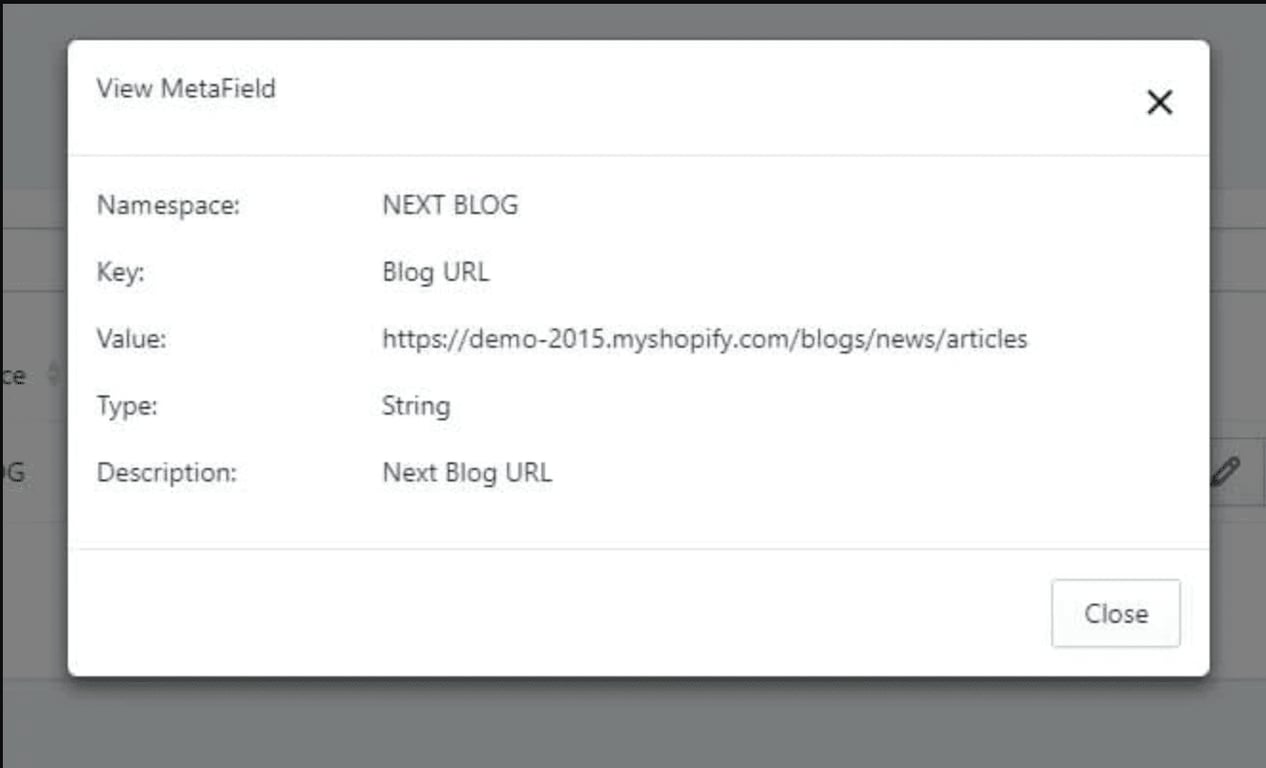
Task: Click the Description field label
Action: pyautogui.click(x=167, y=472)
